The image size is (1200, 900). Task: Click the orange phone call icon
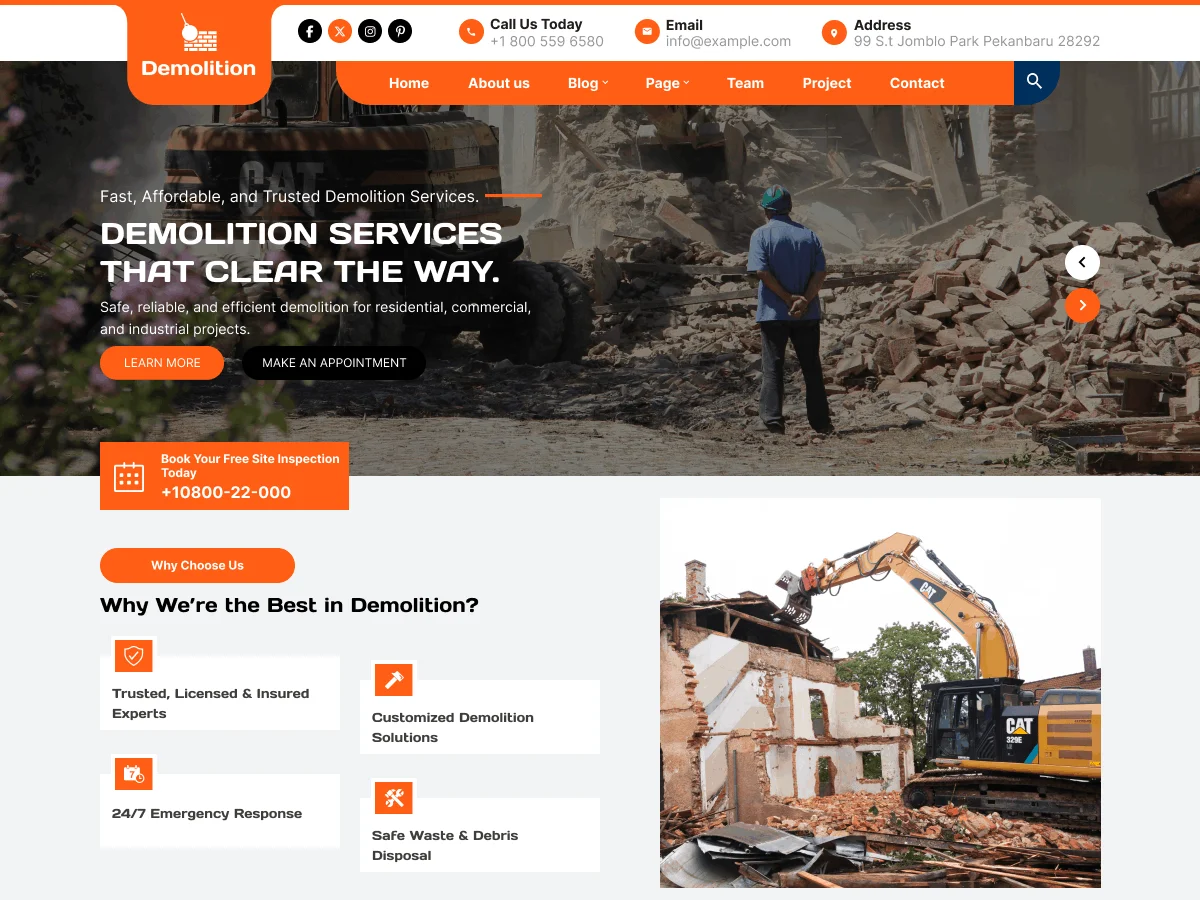click(x=471, y=32)
